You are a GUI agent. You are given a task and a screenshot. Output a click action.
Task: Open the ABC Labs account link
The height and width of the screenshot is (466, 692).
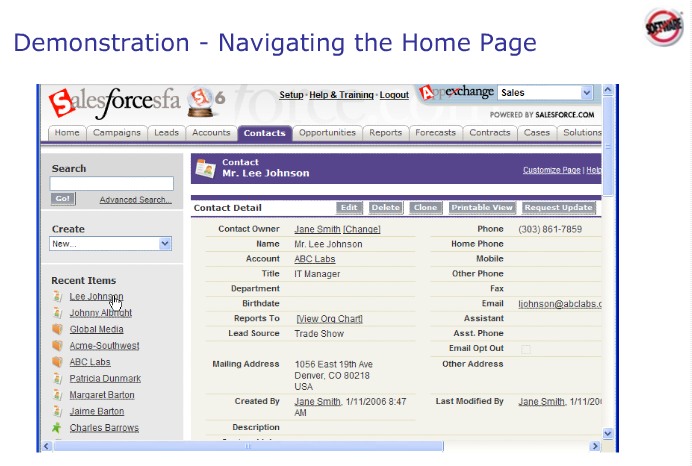point(314,259)
